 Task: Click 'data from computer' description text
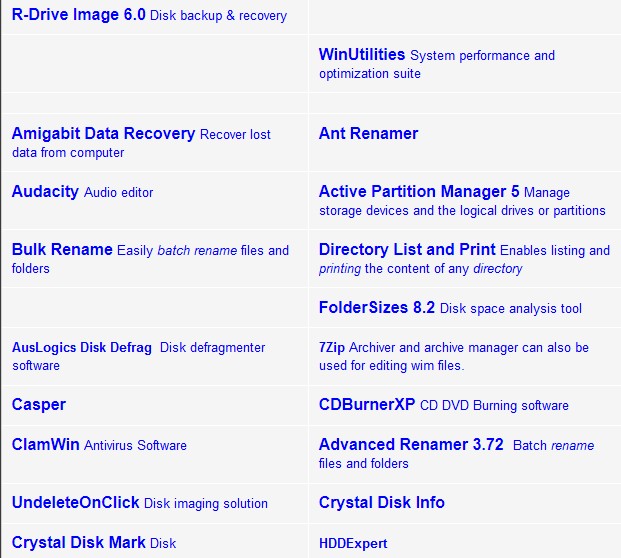(x=68, y=153)
